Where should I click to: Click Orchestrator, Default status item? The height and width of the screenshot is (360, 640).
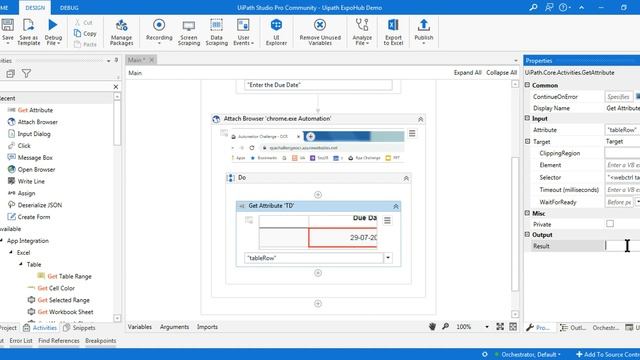pos(527,354)
